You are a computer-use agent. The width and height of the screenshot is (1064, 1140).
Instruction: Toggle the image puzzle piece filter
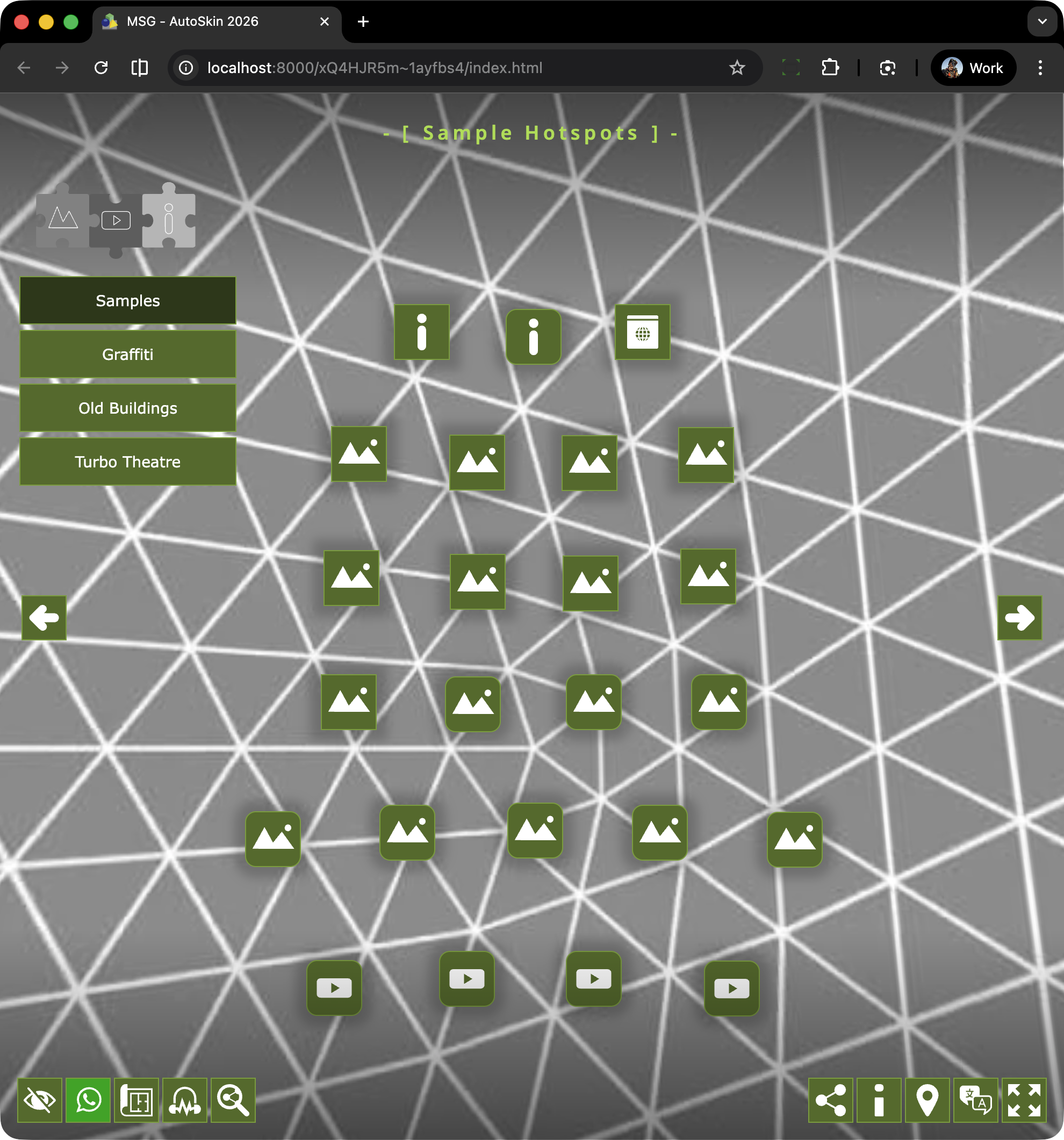(63, 220)
